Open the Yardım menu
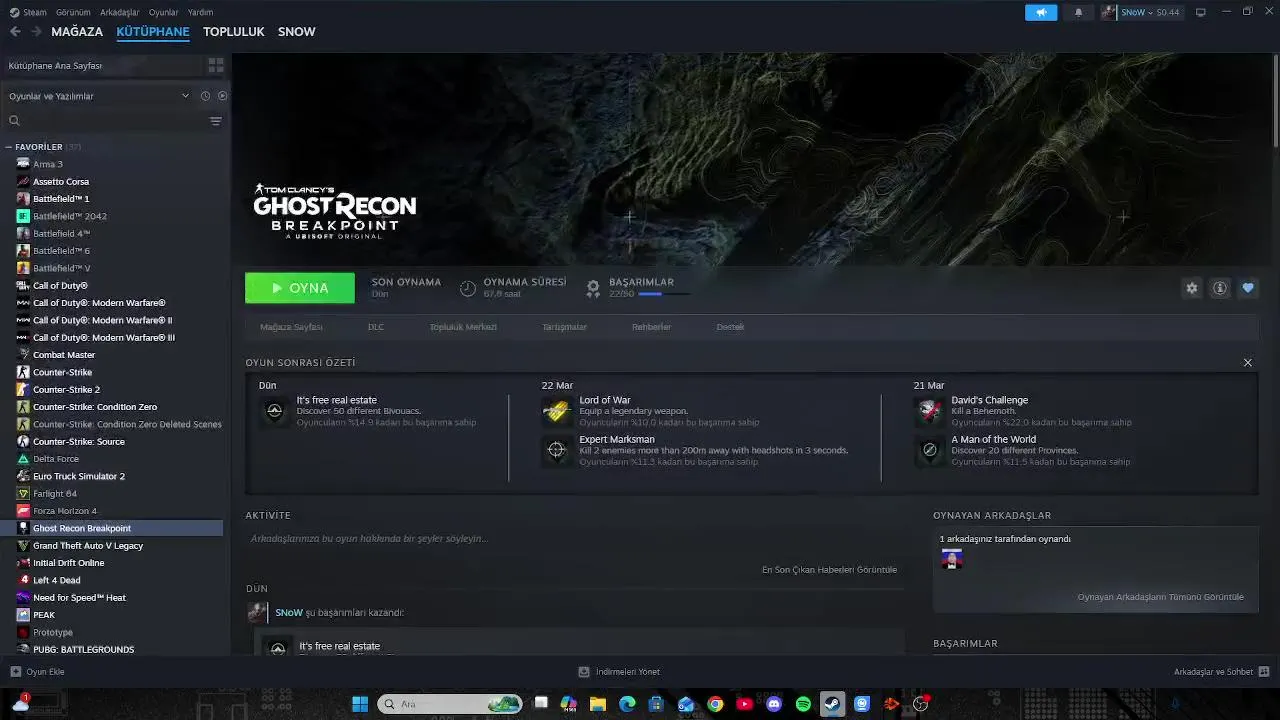This screenshot has height=720, width=1280. tap(200, 12)
